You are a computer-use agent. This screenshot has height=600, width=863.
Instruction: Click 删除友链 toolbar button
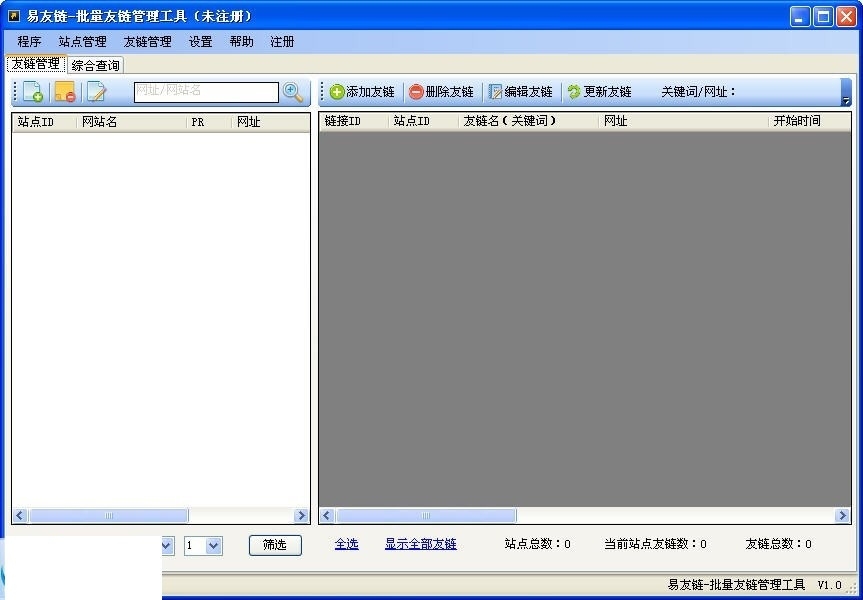tap(441, 92)
